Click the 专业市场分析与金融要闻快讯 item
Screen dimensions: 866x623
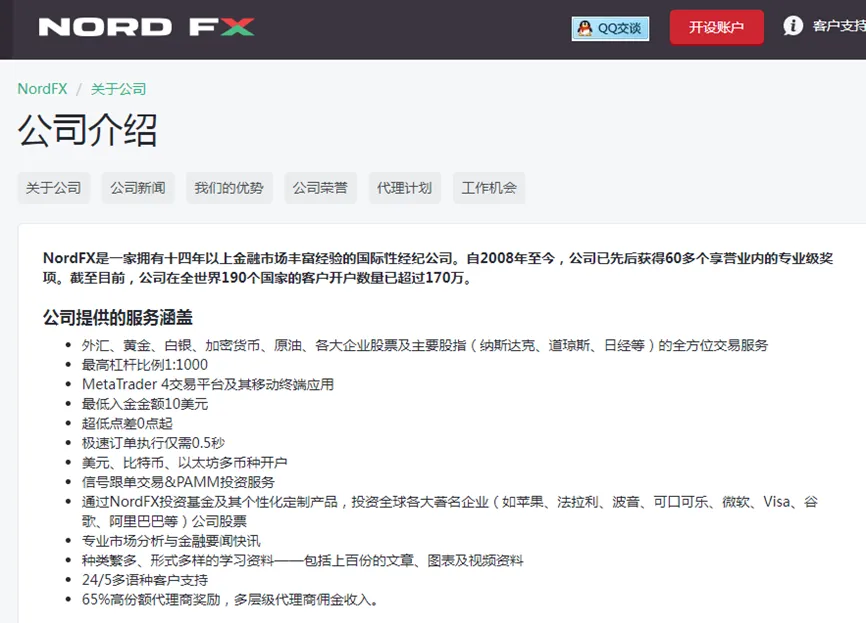[171, 541]
